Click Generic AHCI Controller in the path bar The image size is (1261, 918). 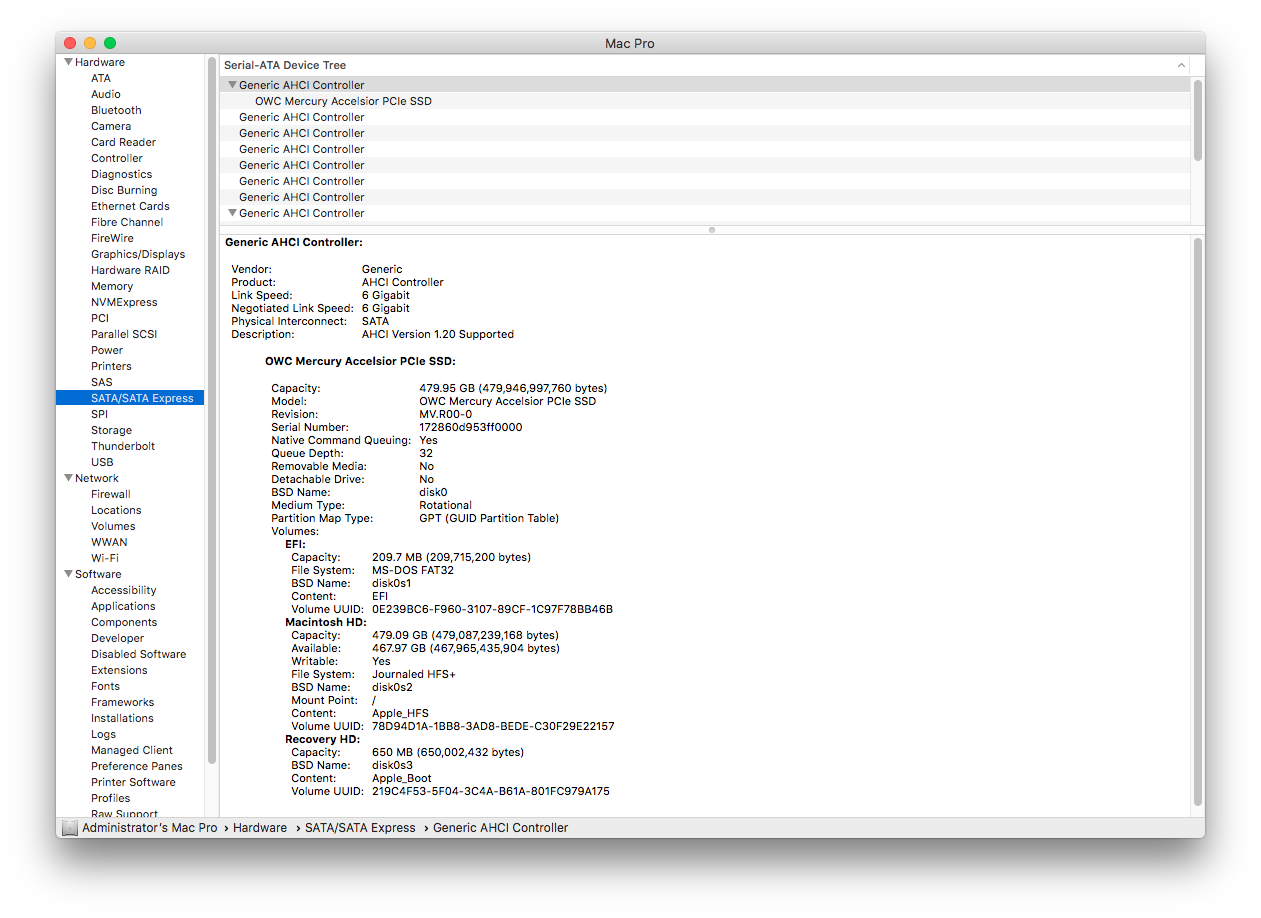(x=500, y=828)
